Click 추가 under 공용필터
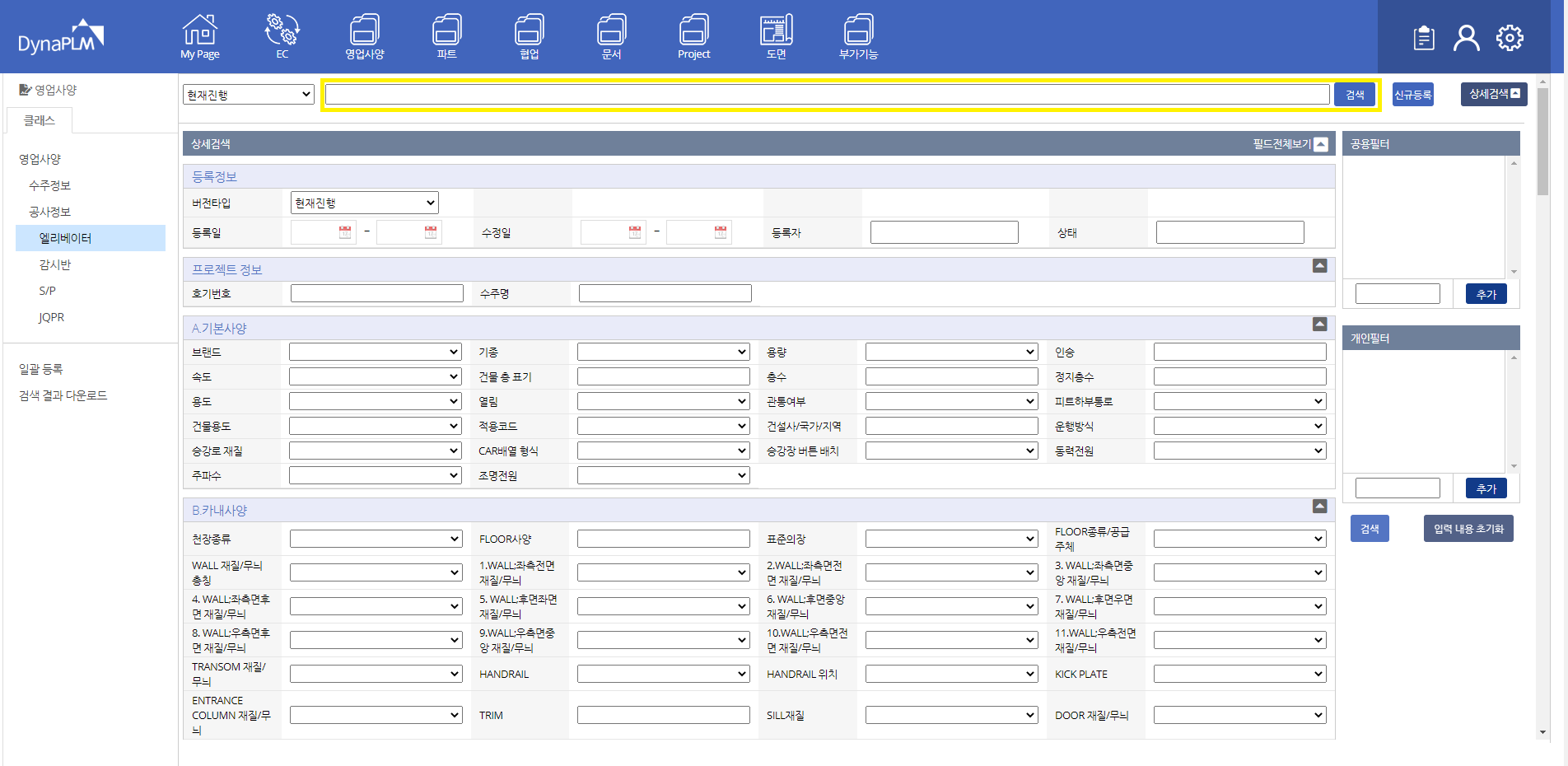Screen dimensions: 1568x766 1486,294
